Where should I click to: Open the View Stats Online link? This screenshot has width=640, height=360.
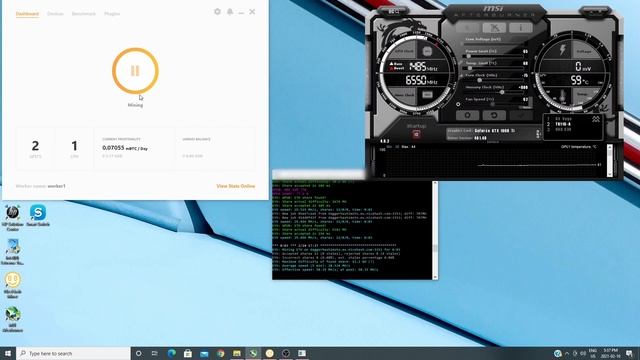[236, 186]
